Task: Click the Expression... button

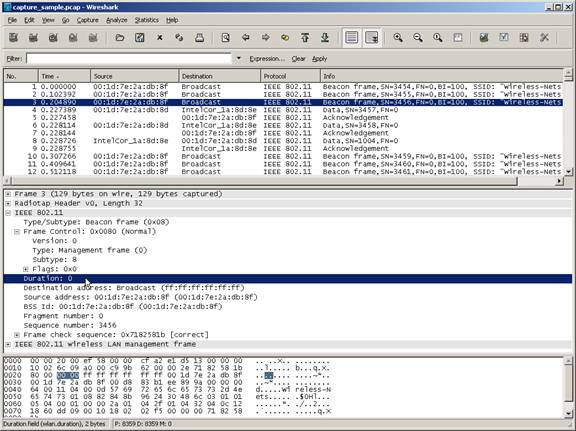Action: pyautogui.click(x=267, y=59)
